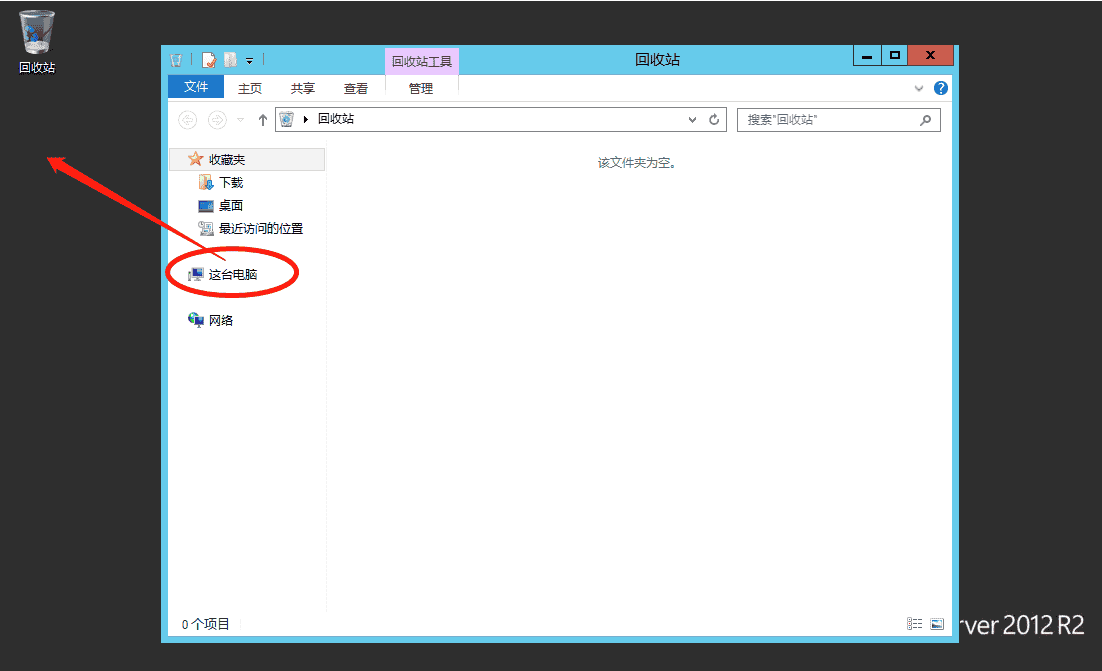Open the Network item in the sidebar
Viewport: 1102px width, 671px height.
tap(224, 319)
